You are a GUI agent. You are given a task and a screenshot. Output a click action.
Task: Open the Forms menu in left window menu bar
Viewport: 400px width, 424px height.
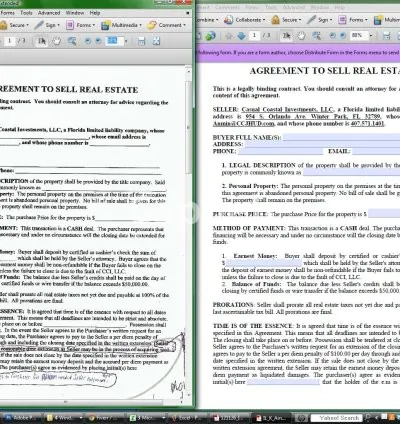pyautogui.click(x=7, y=13)
